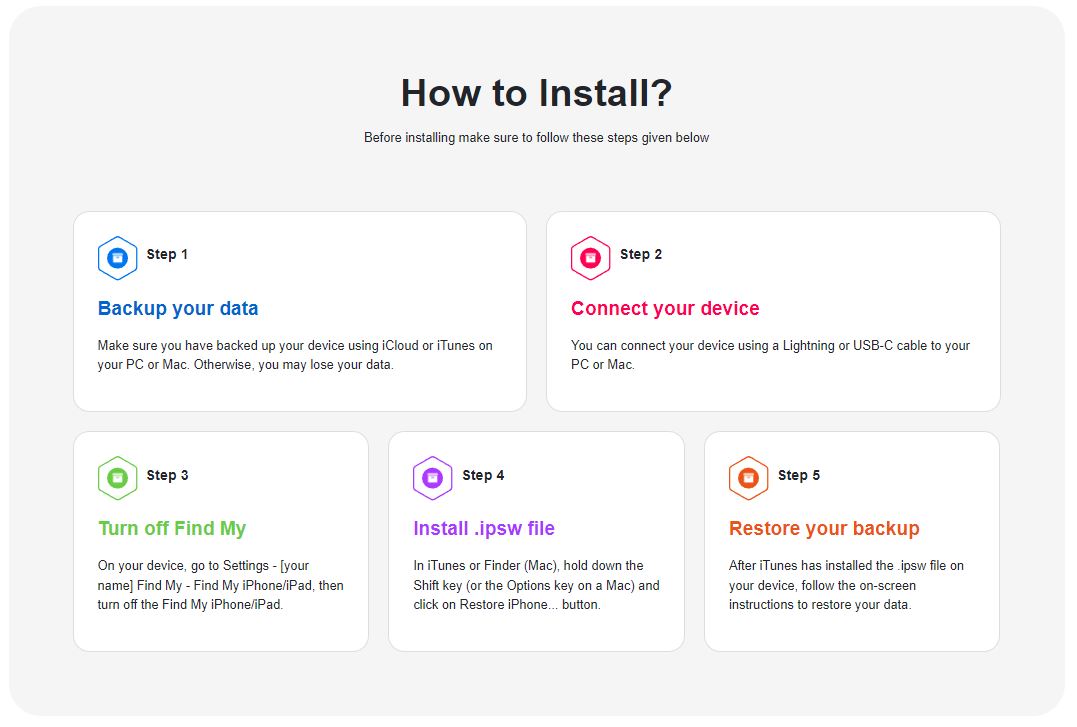Click the "Step 5" label

click(799, 475)
